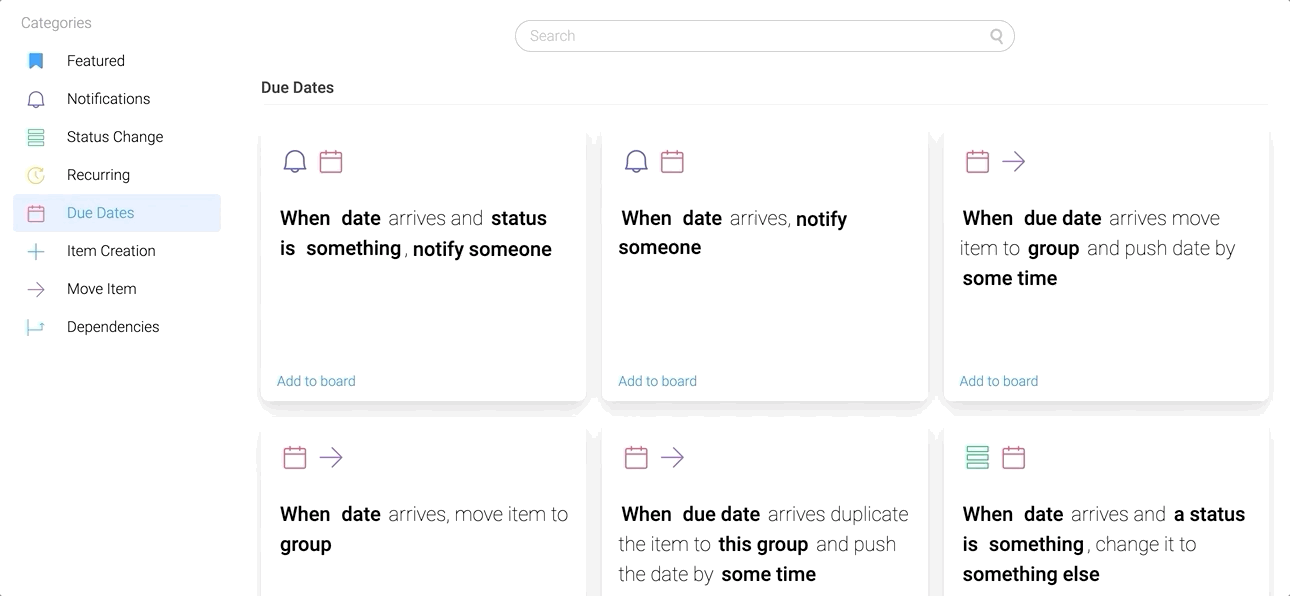Select the Status Change category

click(x=117, y=137)
